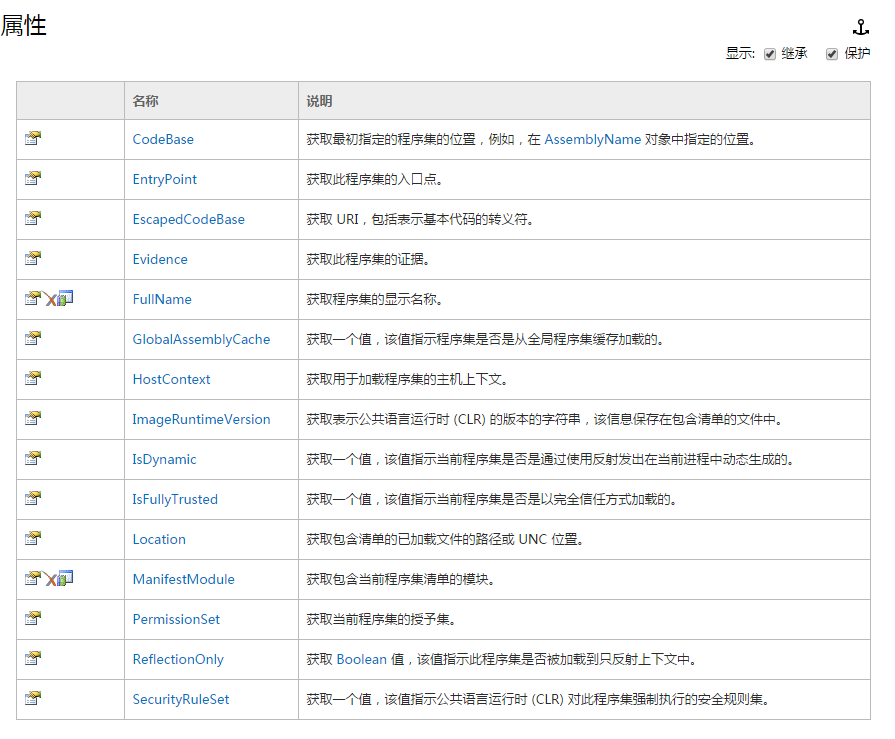
Task: Open the IsDynamic property link
Action: pos(164,459)
